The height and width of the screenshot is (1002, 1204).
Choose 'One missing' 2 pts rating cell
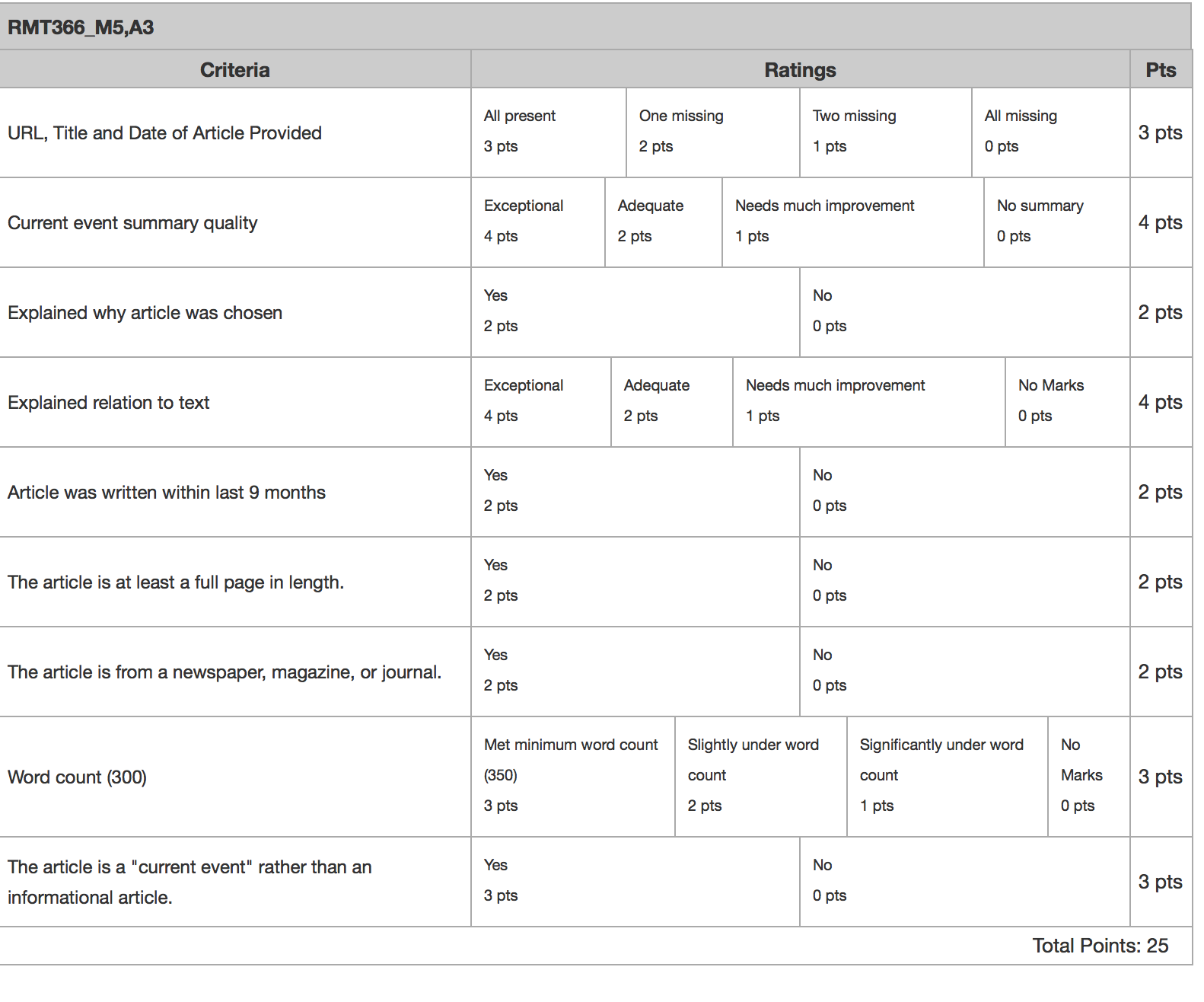point(713,132)
